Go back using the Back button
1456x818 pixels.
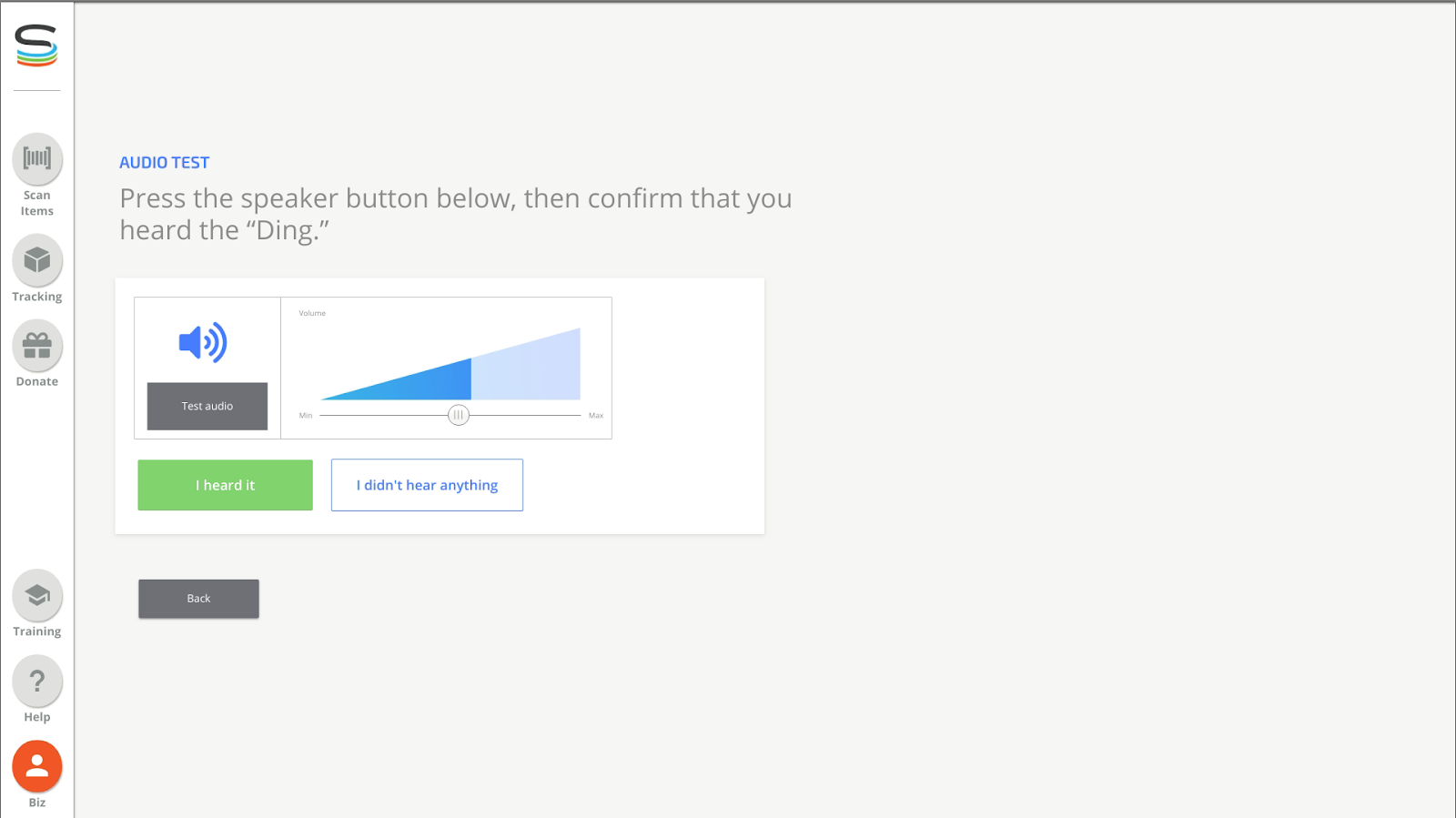point(198,599)
